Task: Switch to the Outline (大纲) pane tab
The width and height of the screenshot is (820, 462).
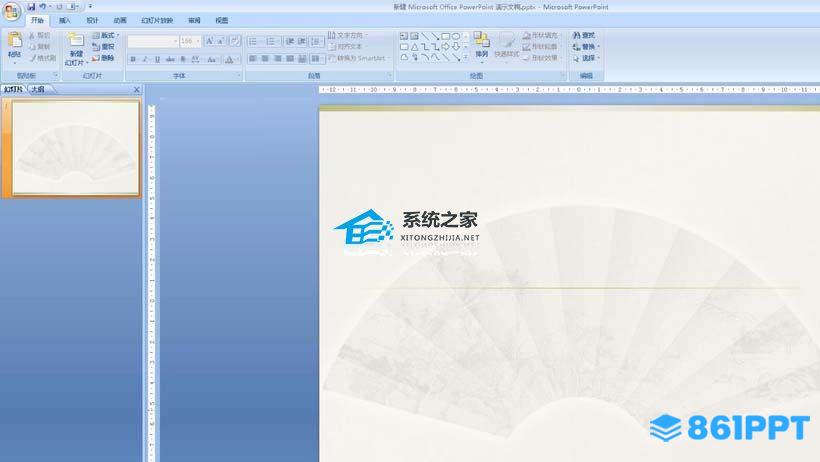Action: tap(38, 89)
